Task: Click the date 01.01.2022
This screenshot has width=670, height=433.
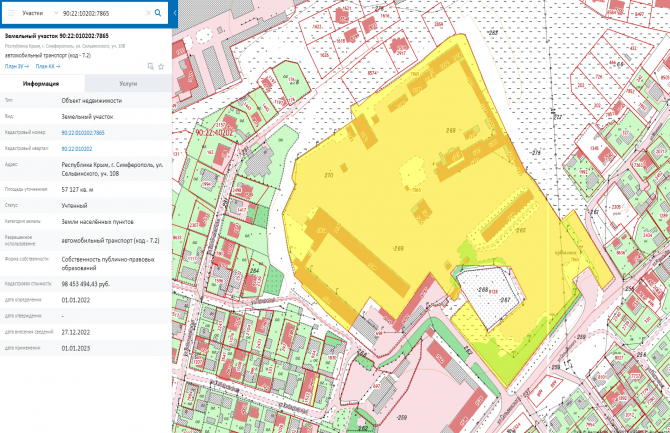Action: 76,300
